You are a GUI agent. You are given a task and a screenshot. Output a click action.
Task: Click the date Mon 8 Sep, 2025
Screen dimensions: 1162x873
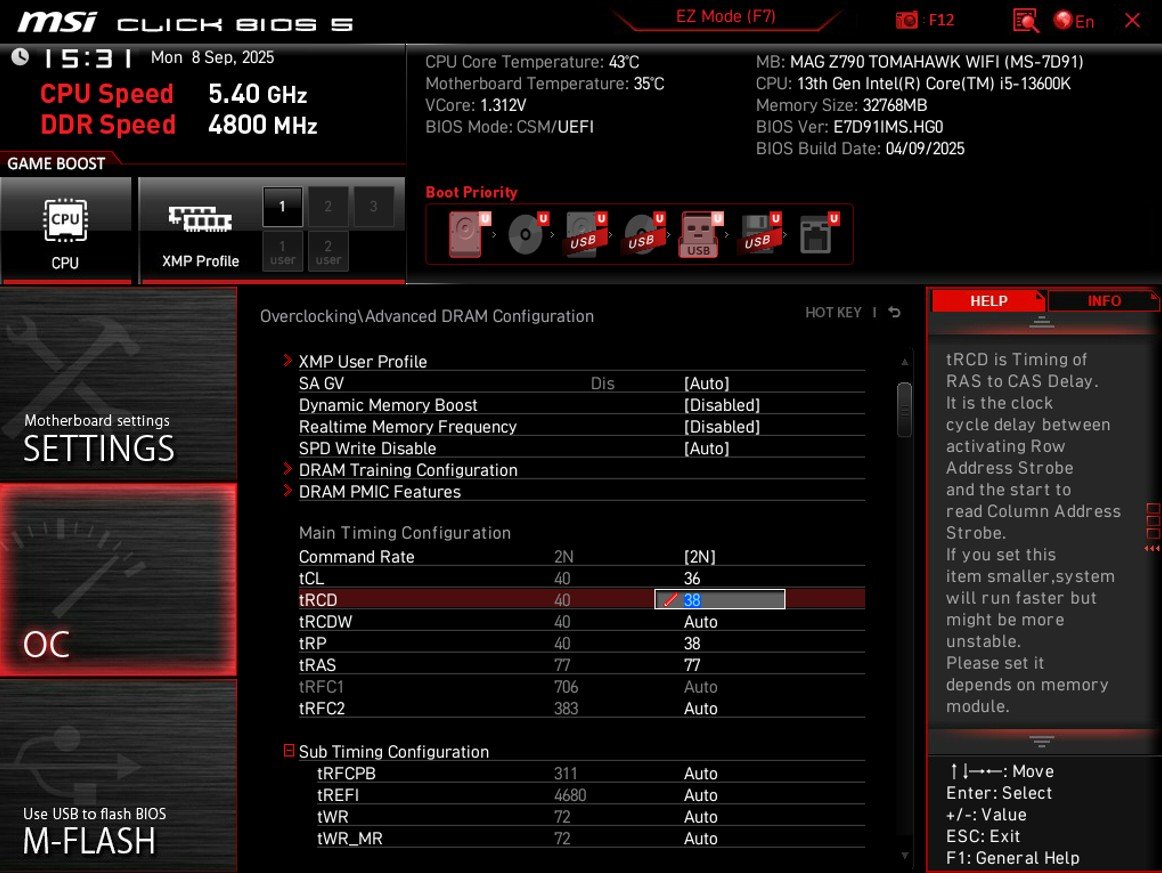pos(212,57)
